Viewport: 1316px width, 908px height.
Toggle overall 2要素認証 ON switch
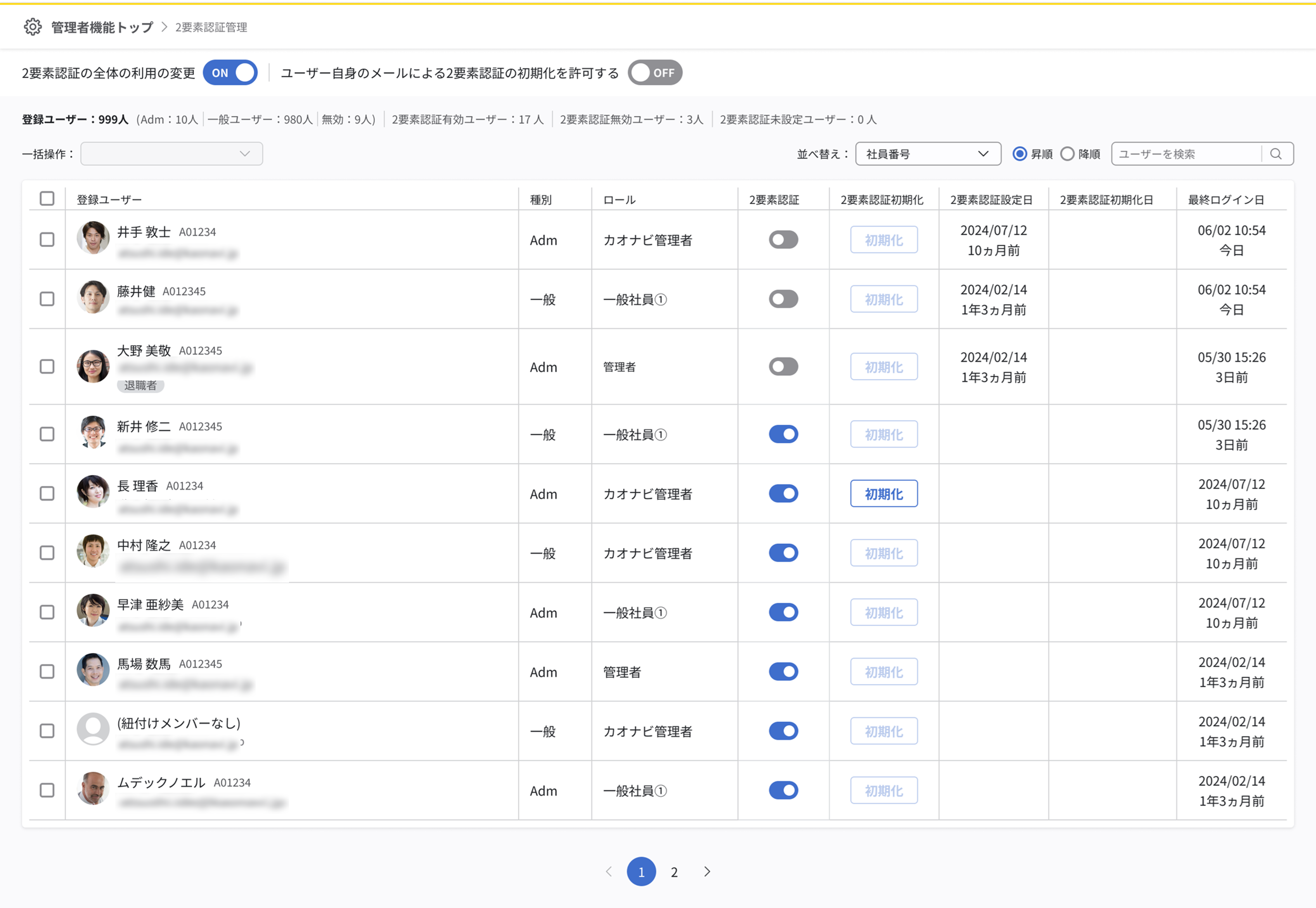coord(230,73)
